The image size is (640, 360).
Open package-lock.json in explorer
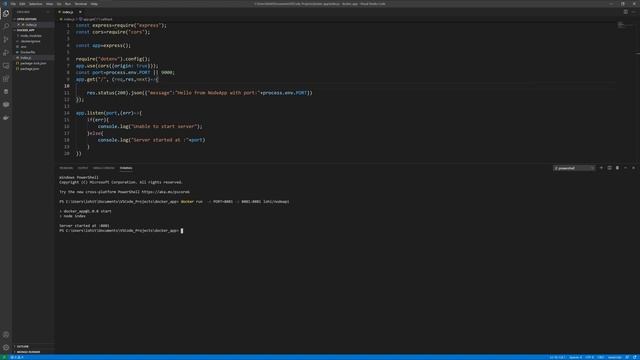(x=33, y=63)
